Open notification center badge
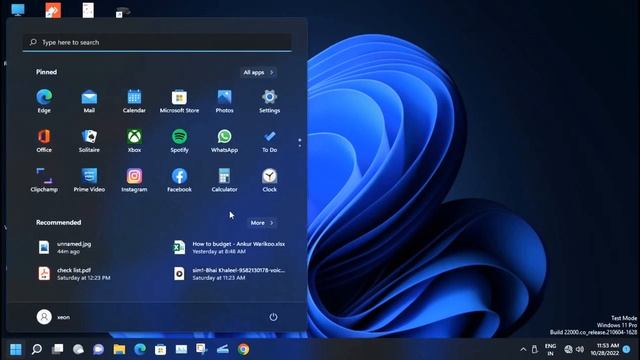The image size is (640, 360). click(x=627, y=349)
